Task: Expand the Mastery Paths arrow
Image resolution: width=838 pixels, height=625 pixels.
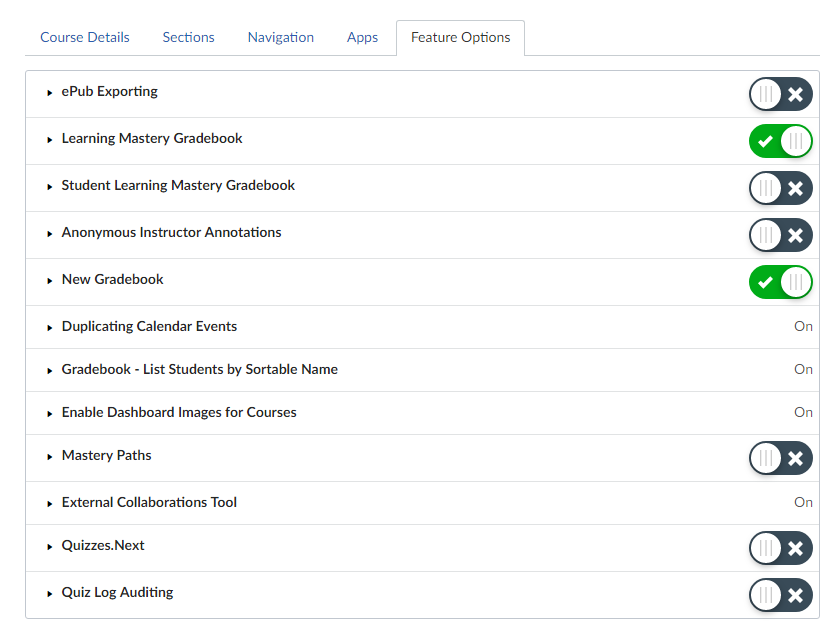Action: click(50, 457)
